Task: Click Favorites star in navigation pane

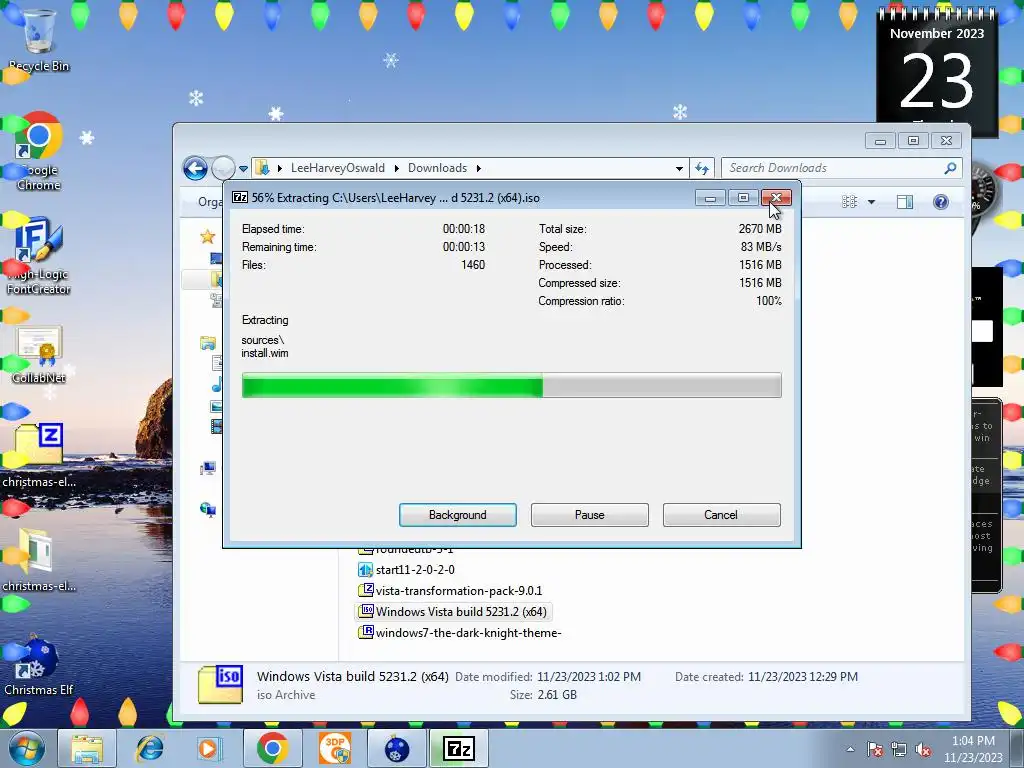Action: coord(208,236)
